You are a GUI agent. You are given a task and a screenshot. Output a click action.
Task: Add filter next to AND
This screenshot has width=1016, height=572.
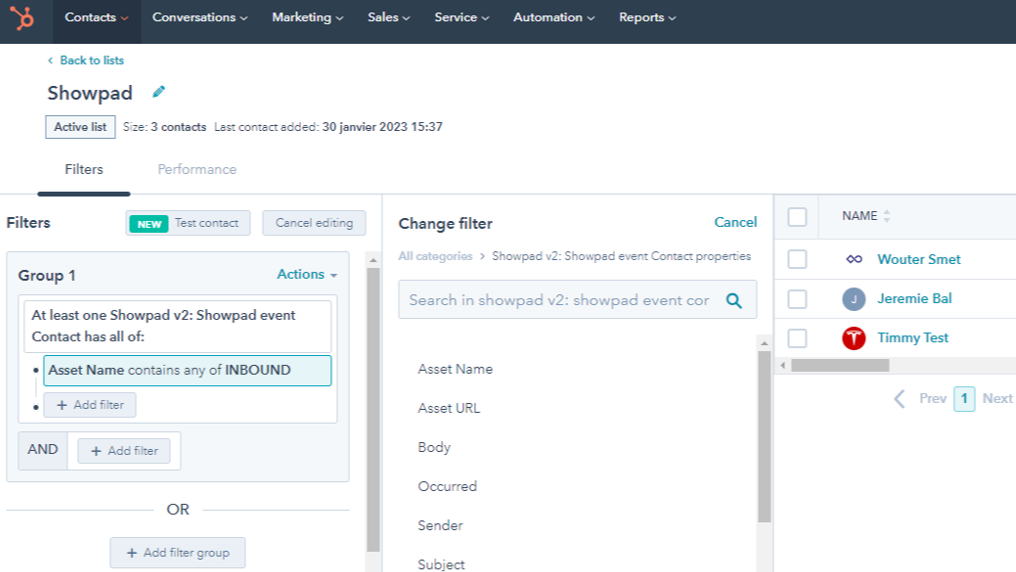point(124,451)
